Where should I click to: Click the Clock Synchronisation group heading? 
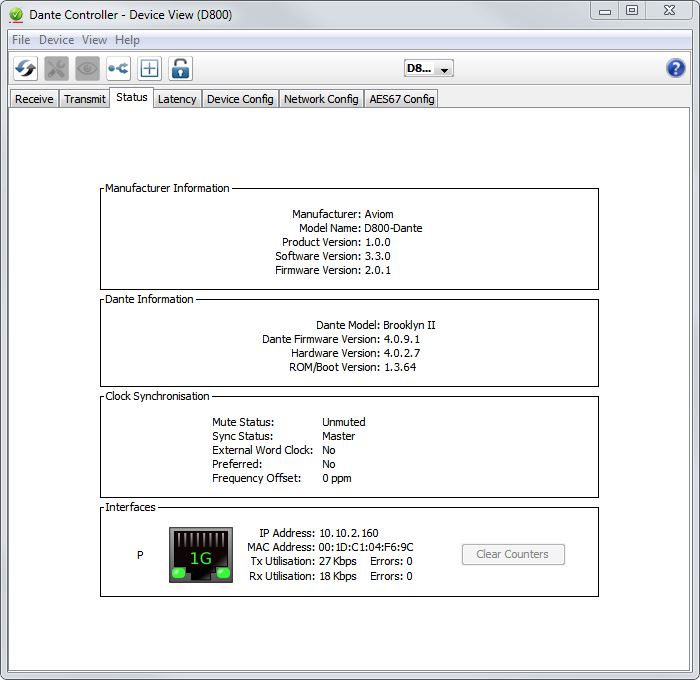pos(157,396)
